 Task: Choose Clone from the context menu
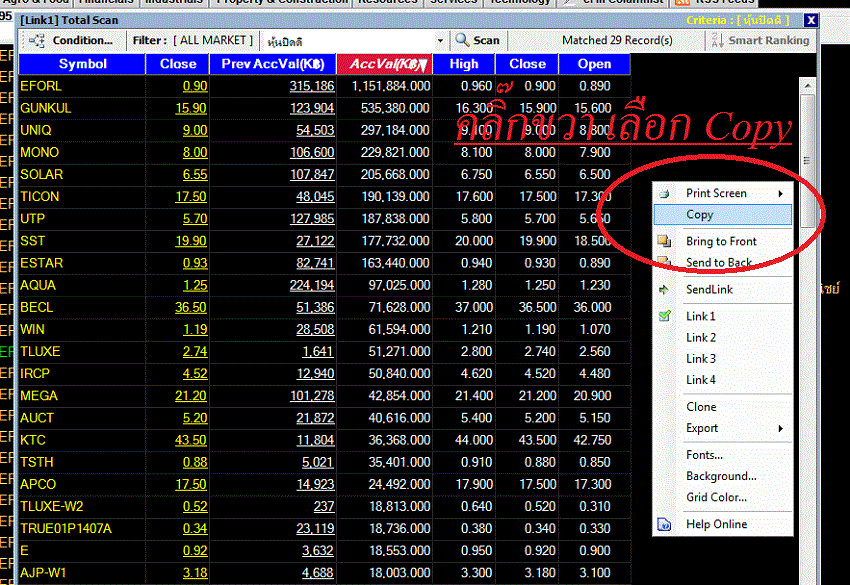[x=701, y=407]
